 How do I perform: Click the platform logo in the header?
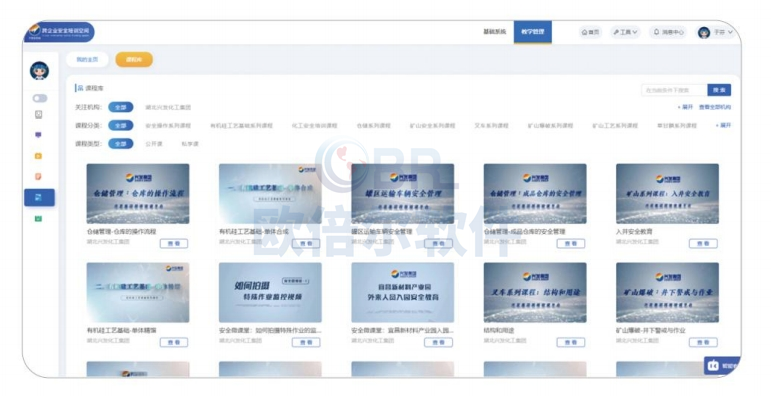(x=59, y=32)
